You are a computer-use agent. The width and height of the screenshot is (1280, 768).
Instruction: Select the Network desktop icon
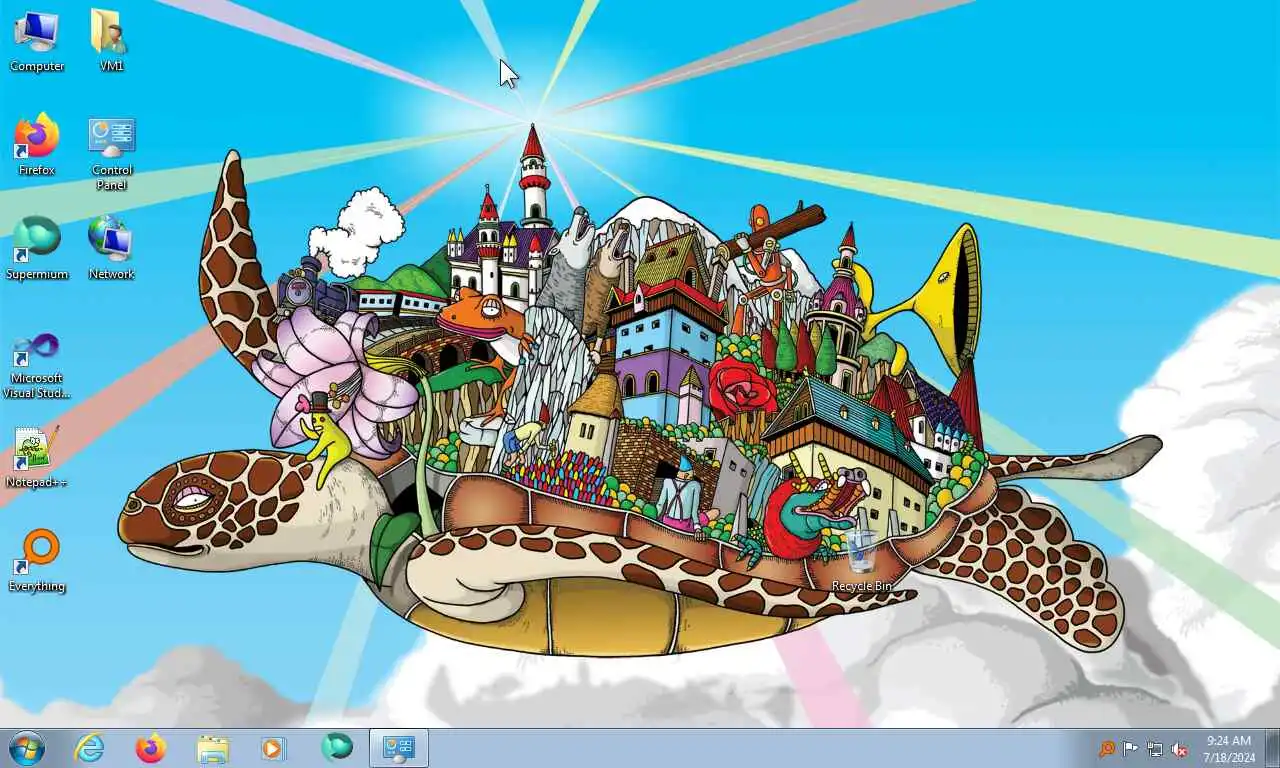coord(111,248)
